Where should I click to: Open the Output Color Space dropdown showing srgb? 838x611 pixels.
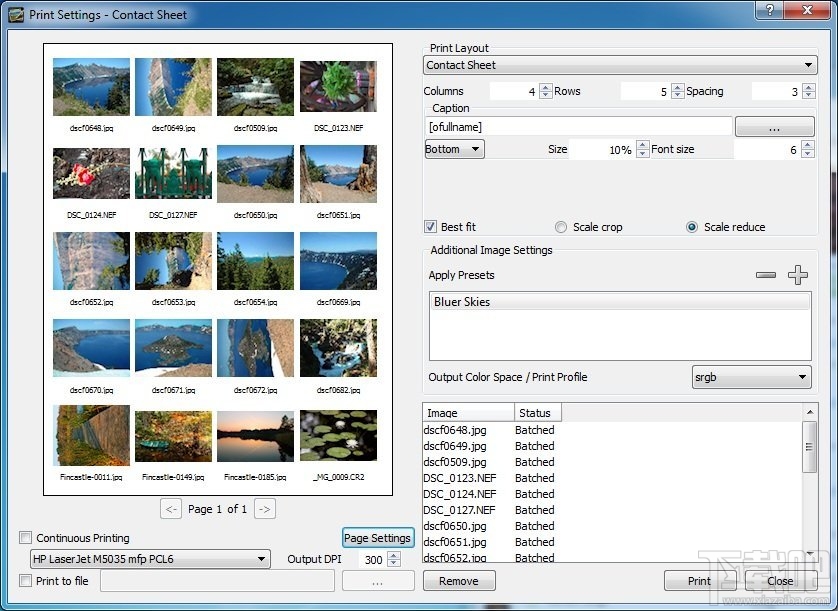click(x=751, y=377)
